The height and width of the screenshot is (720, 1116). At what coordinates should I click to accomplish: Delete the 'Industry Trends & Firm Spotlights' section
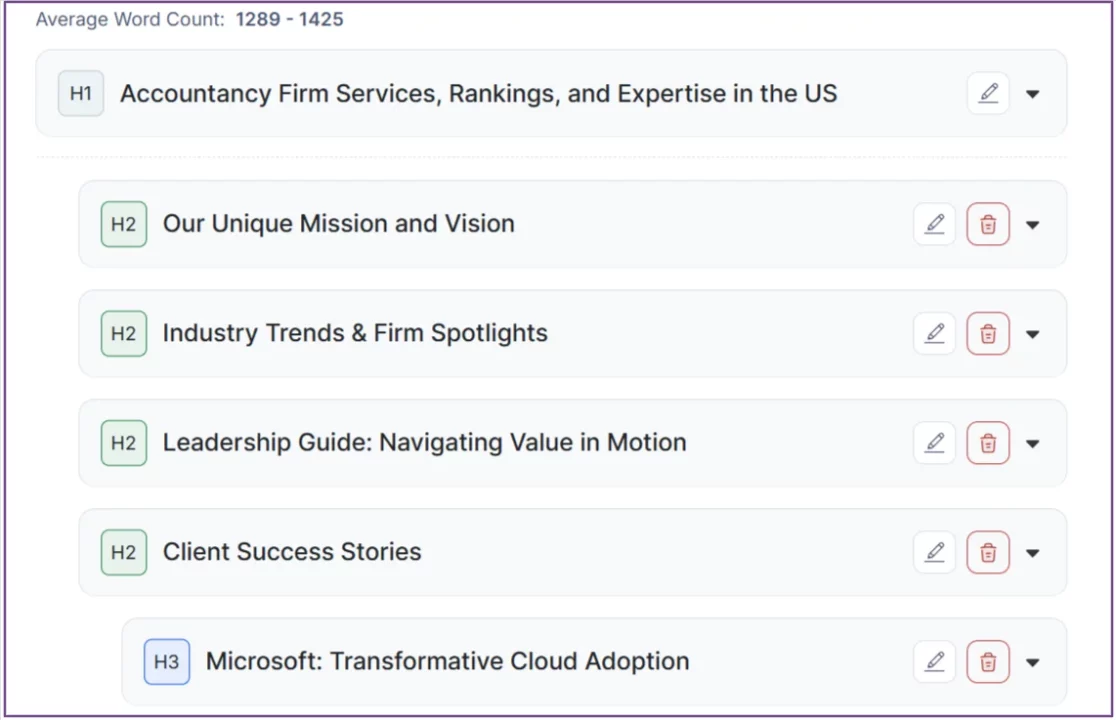coord(988,333)
